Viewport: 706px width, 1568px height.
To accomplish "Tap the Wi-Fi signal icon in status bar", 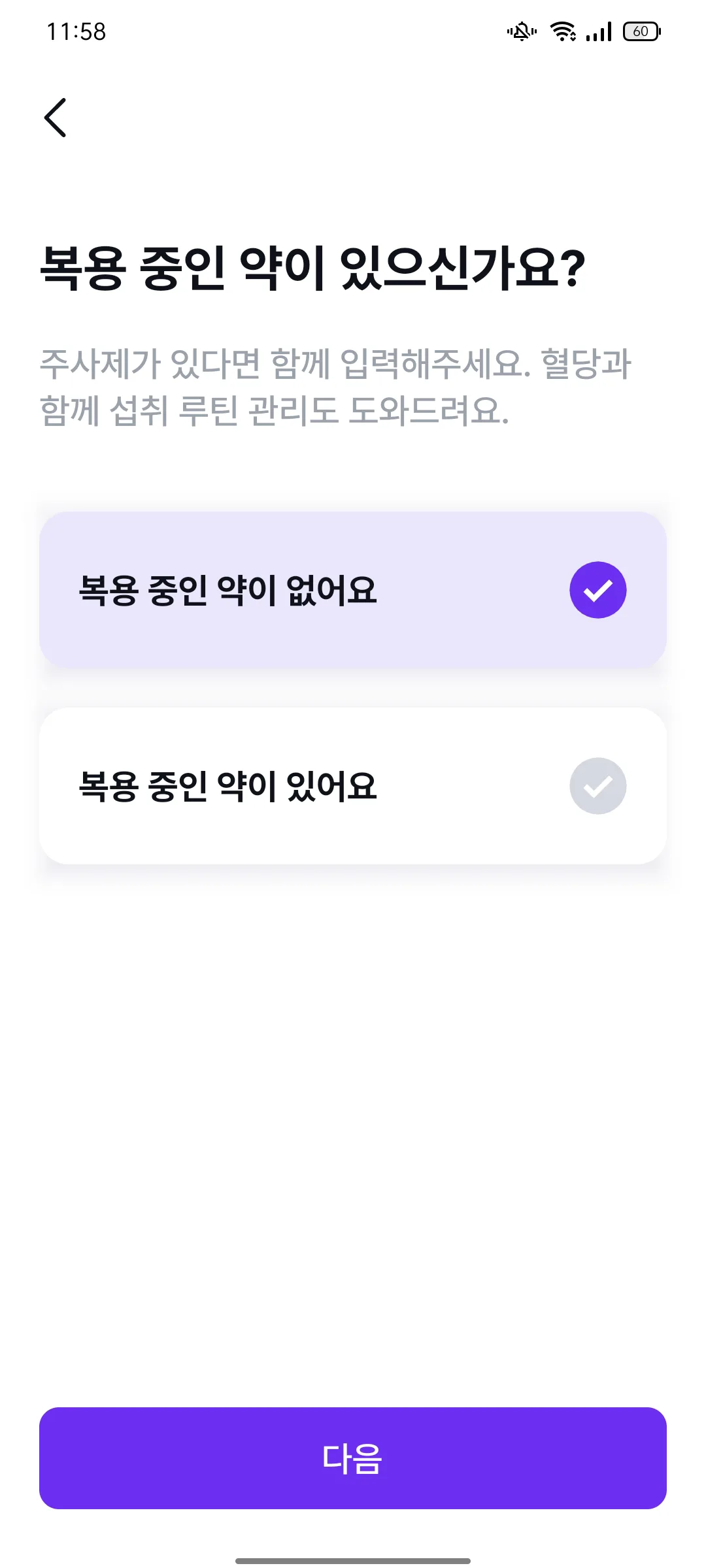I will pyautogui.click(x=563, y=31).
